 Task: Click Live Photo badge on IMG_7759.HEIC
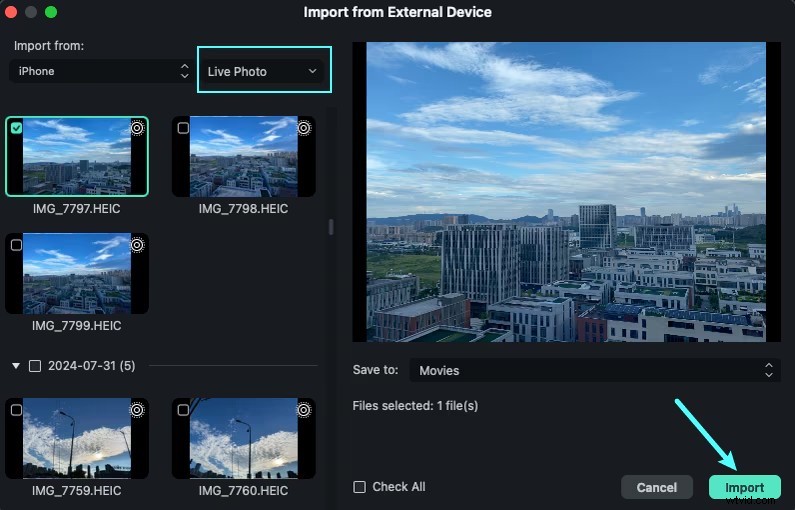pos(137,410)
